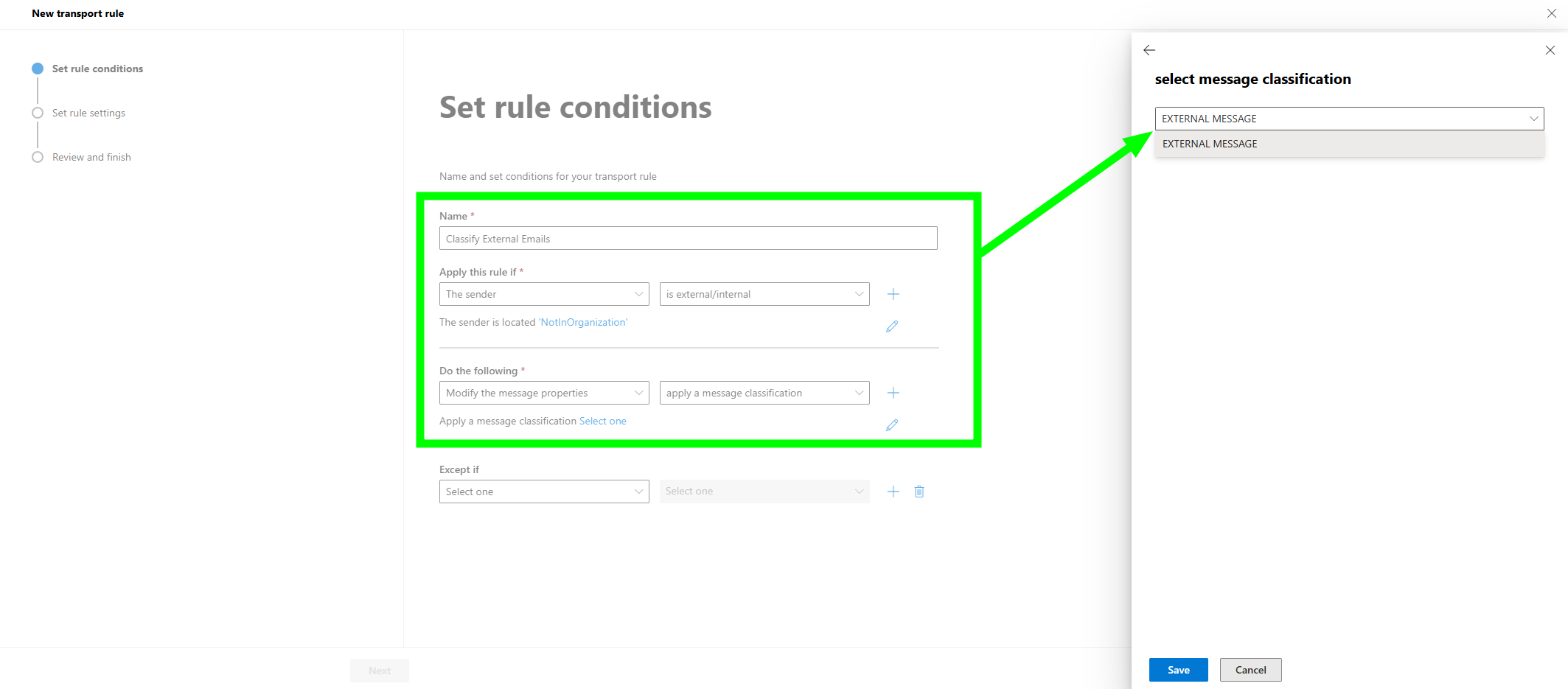Click the rule Name input field
Viewport: 1568px width, 689px height.
pyautogui.click(x=688, y=239)
